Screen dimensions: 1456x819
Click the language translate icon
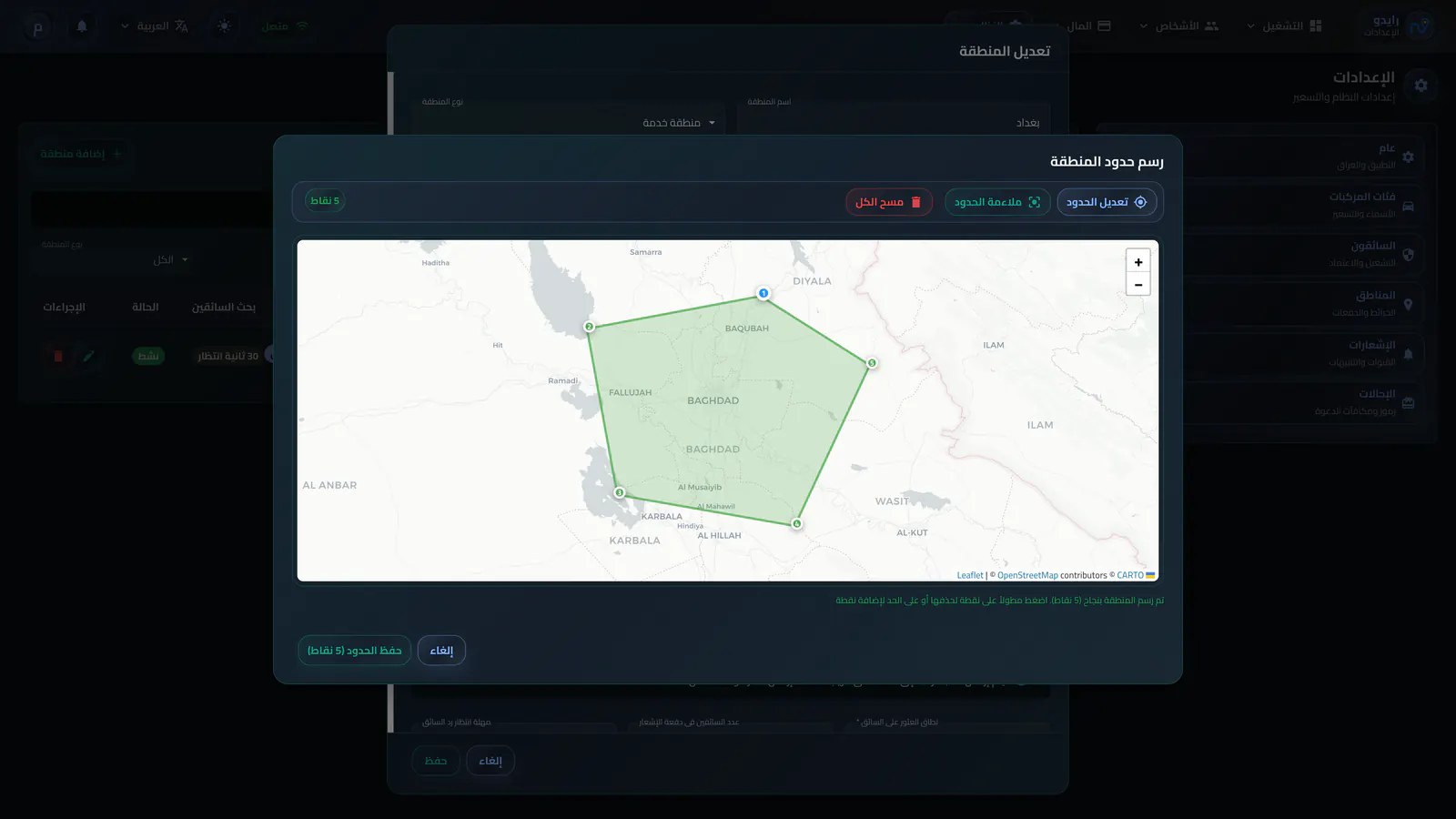pos(181,25)
